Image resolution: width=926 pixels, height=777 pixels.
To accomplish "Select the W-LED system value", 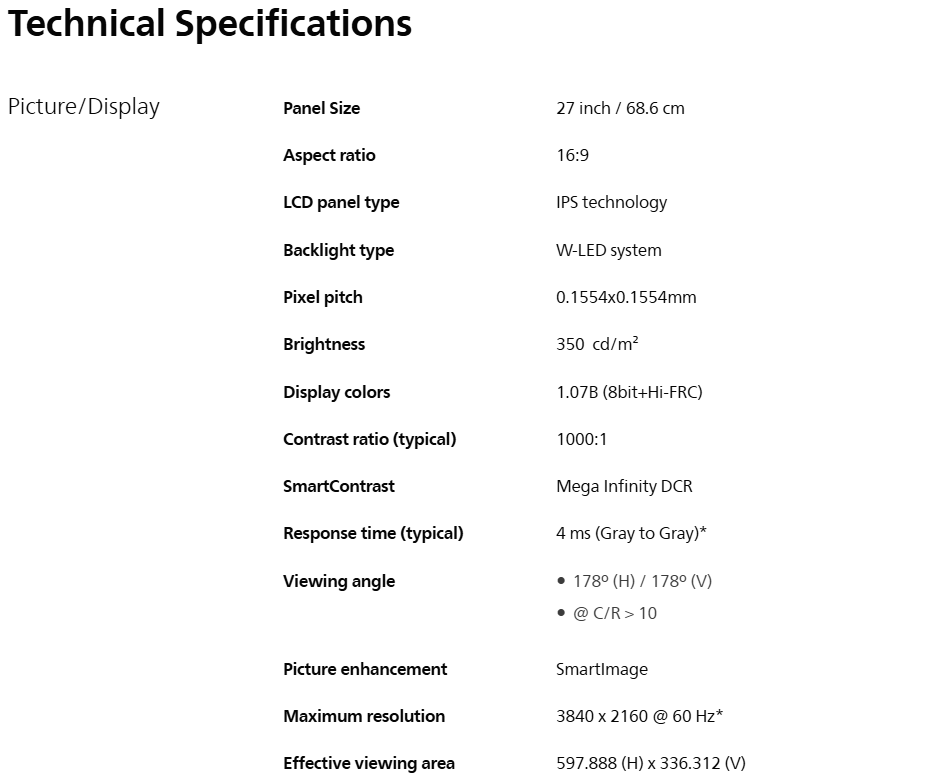I will click(x=608, y=250).
